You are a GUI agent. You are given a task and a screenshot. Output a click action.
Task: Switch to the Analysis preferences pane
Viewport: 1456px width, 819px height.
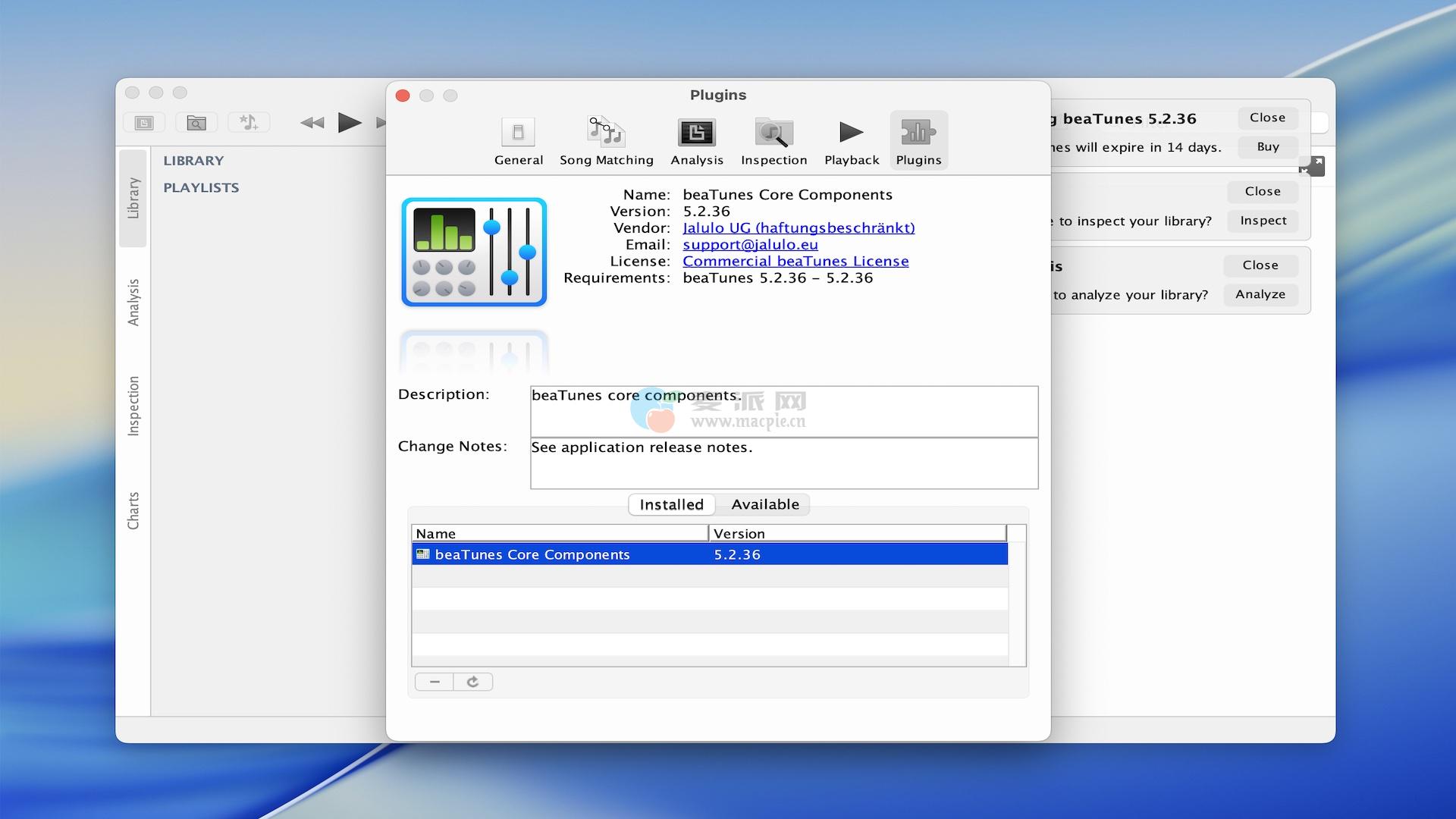pos(696,141)
